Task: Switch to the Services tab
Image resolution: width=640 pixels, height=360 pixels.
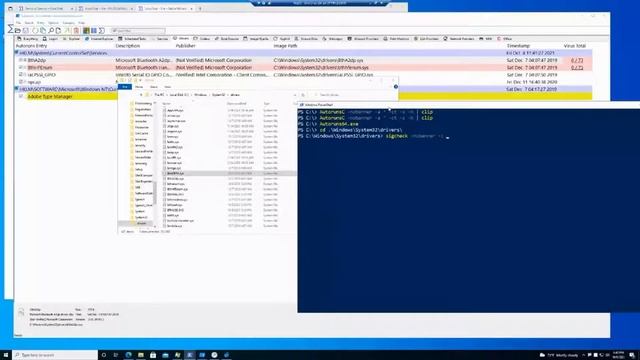Action: point(160,39)
